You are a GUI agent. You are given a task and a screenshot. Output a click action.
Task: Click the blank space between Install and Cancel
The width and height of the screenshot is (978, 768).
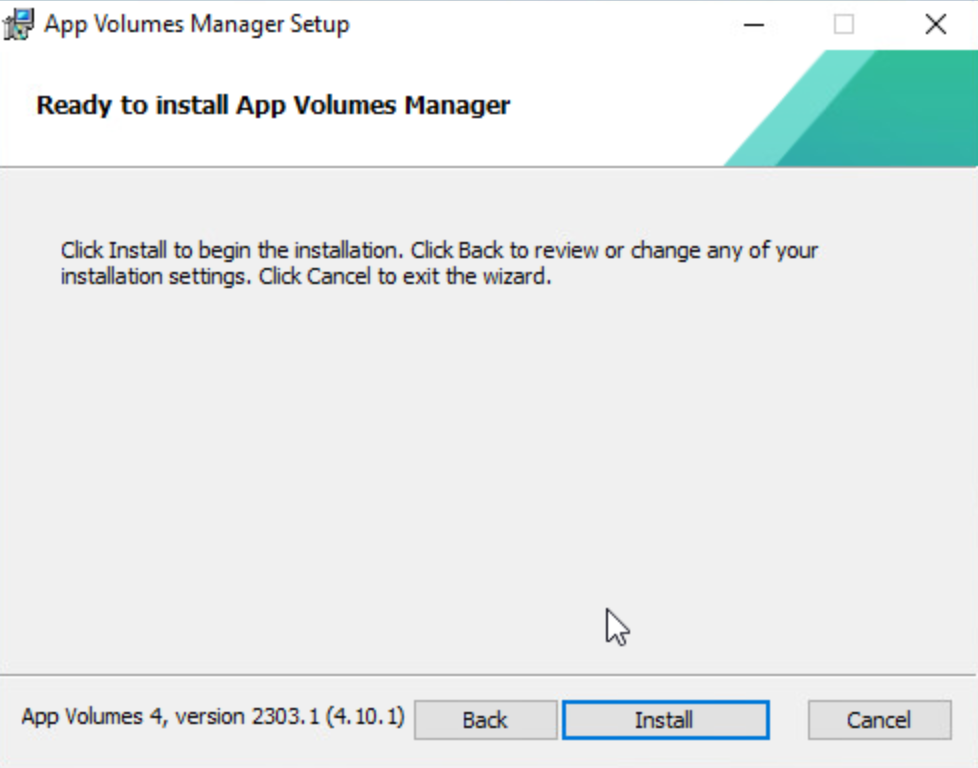coord(788,720)
